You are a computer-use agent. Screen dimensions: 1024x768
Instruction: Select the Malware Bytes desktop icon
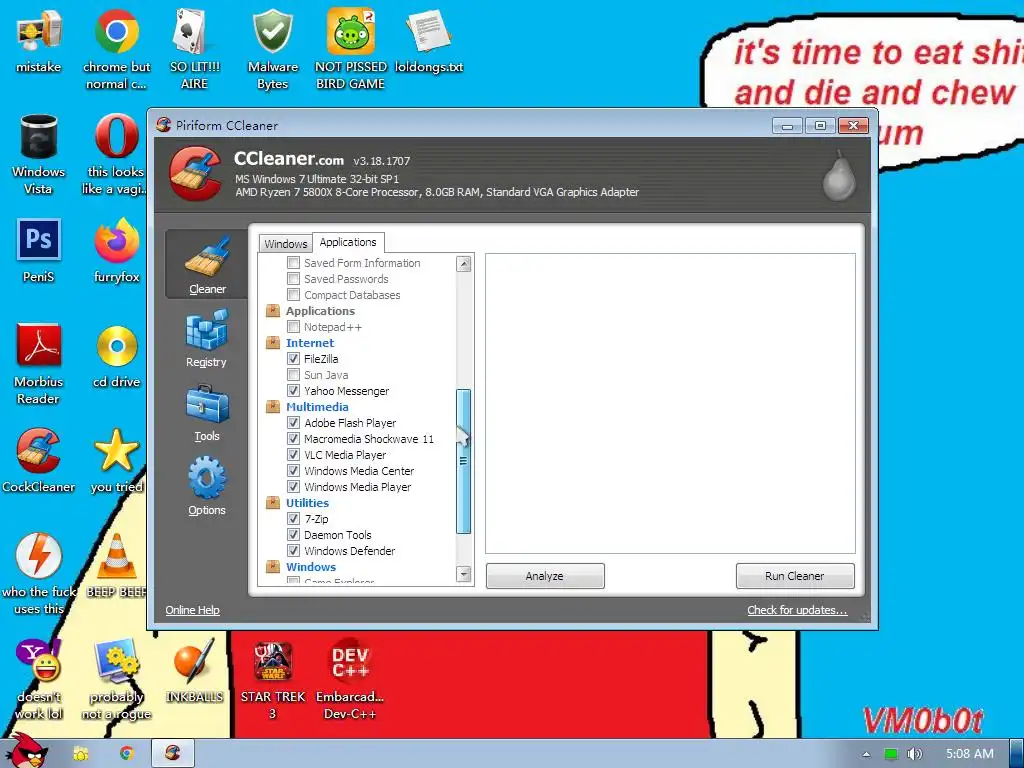click(272, 49)
